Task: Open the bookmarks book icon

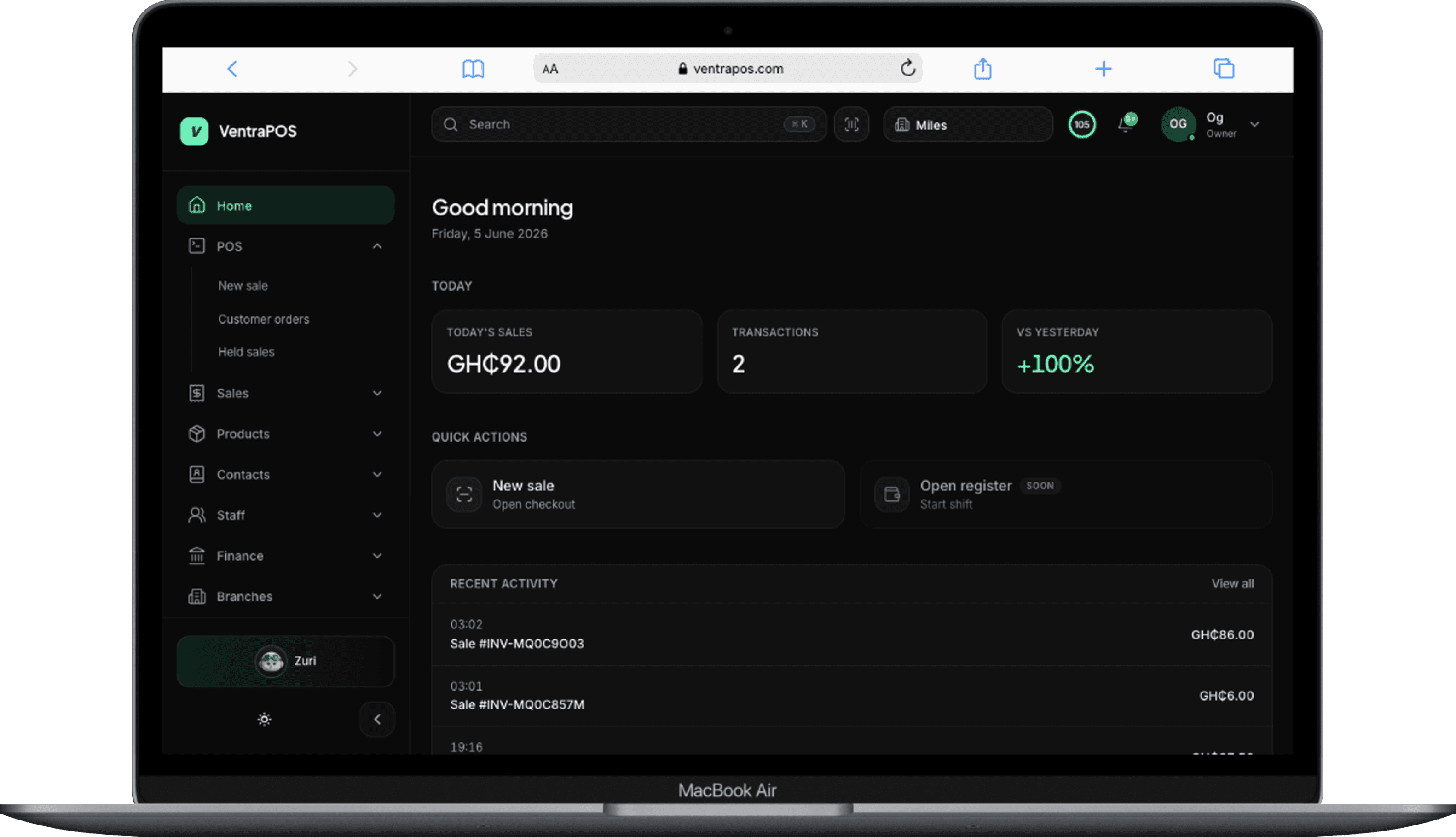Action: (x=473, y=69)
